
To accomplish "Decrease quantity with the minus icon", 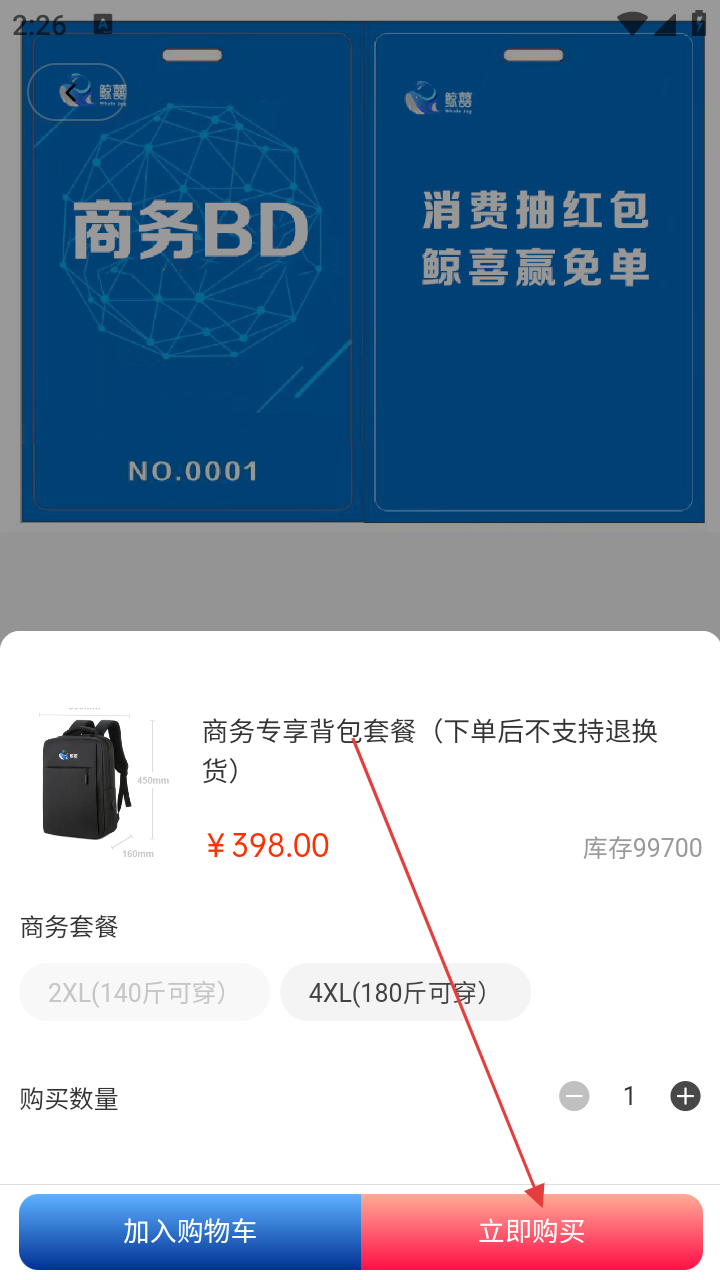I will coord(574,1097).
